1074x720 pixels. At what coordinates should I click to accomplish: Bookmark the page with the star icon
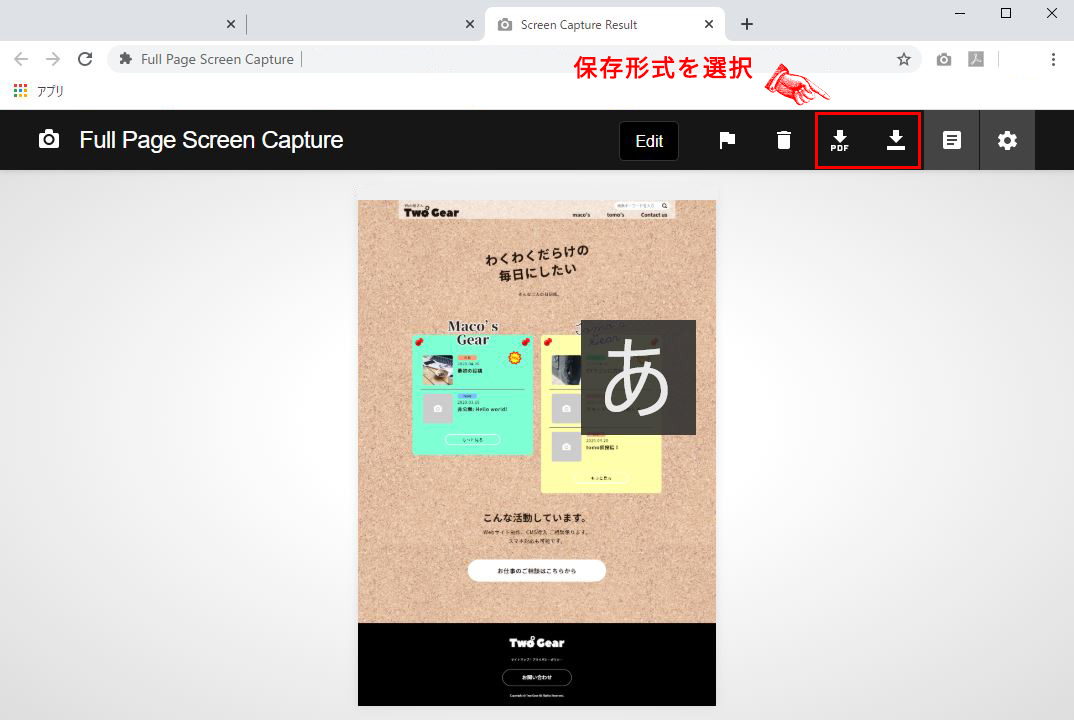click(904, 59)
